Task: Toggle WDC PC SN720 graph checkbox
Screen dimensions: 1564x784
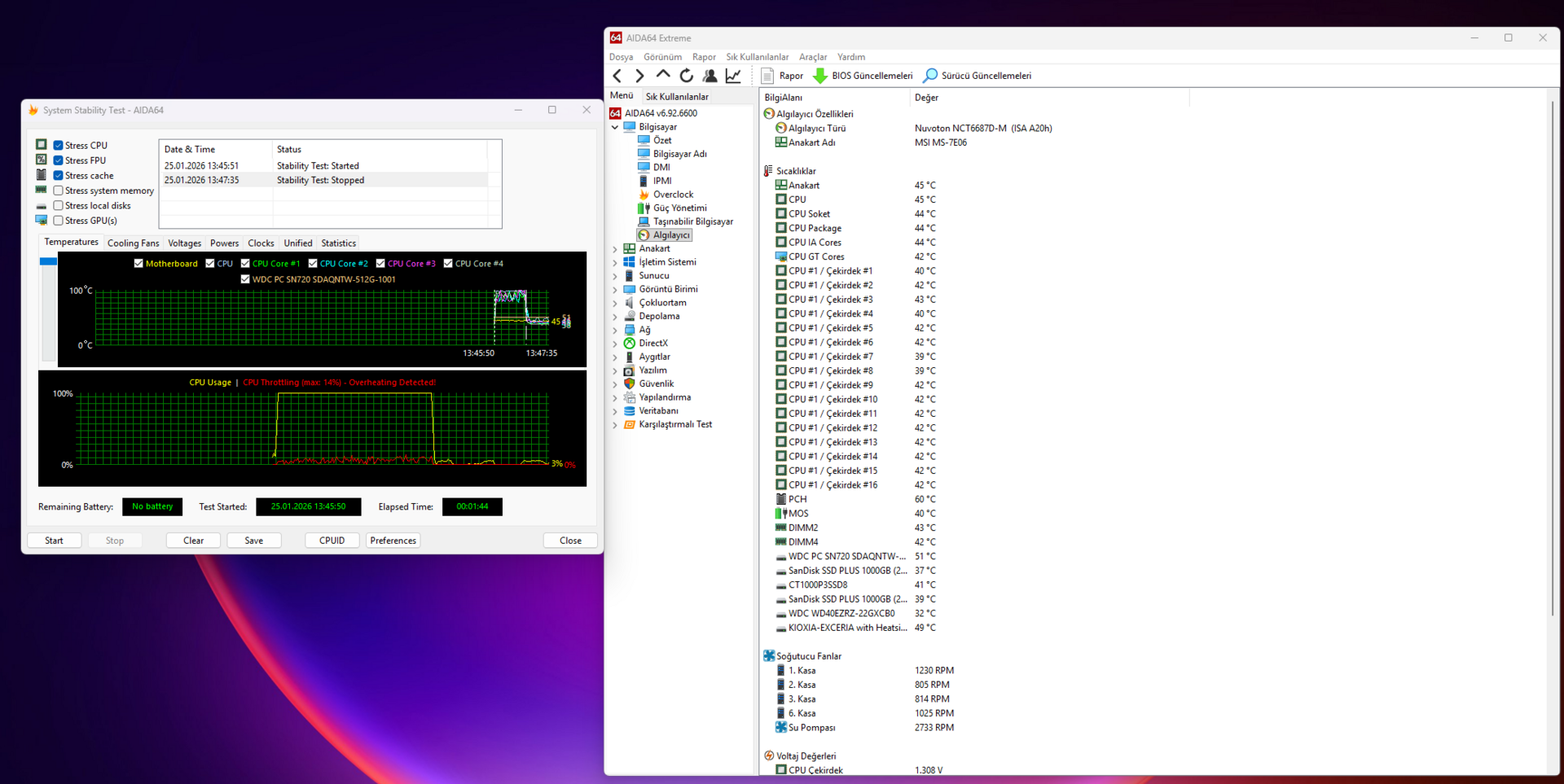Action: pyautogui.click(x=245, y=278)
